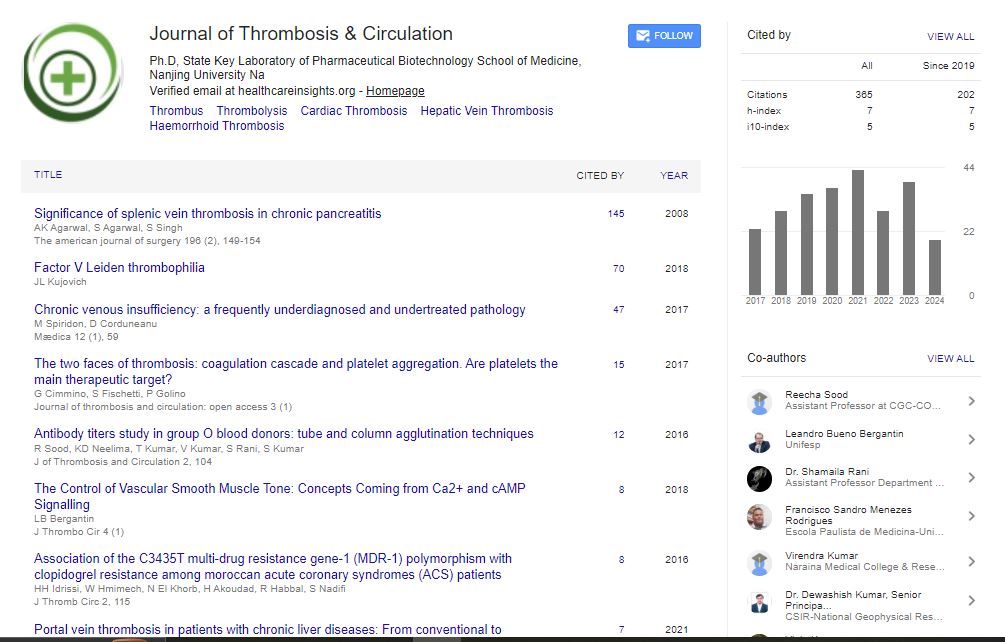Viewport: 1005px width, 642px height.
Task: Open Factor V Leiden thrombophilia article
Action: pyautogui.click(x=119, y=267)
